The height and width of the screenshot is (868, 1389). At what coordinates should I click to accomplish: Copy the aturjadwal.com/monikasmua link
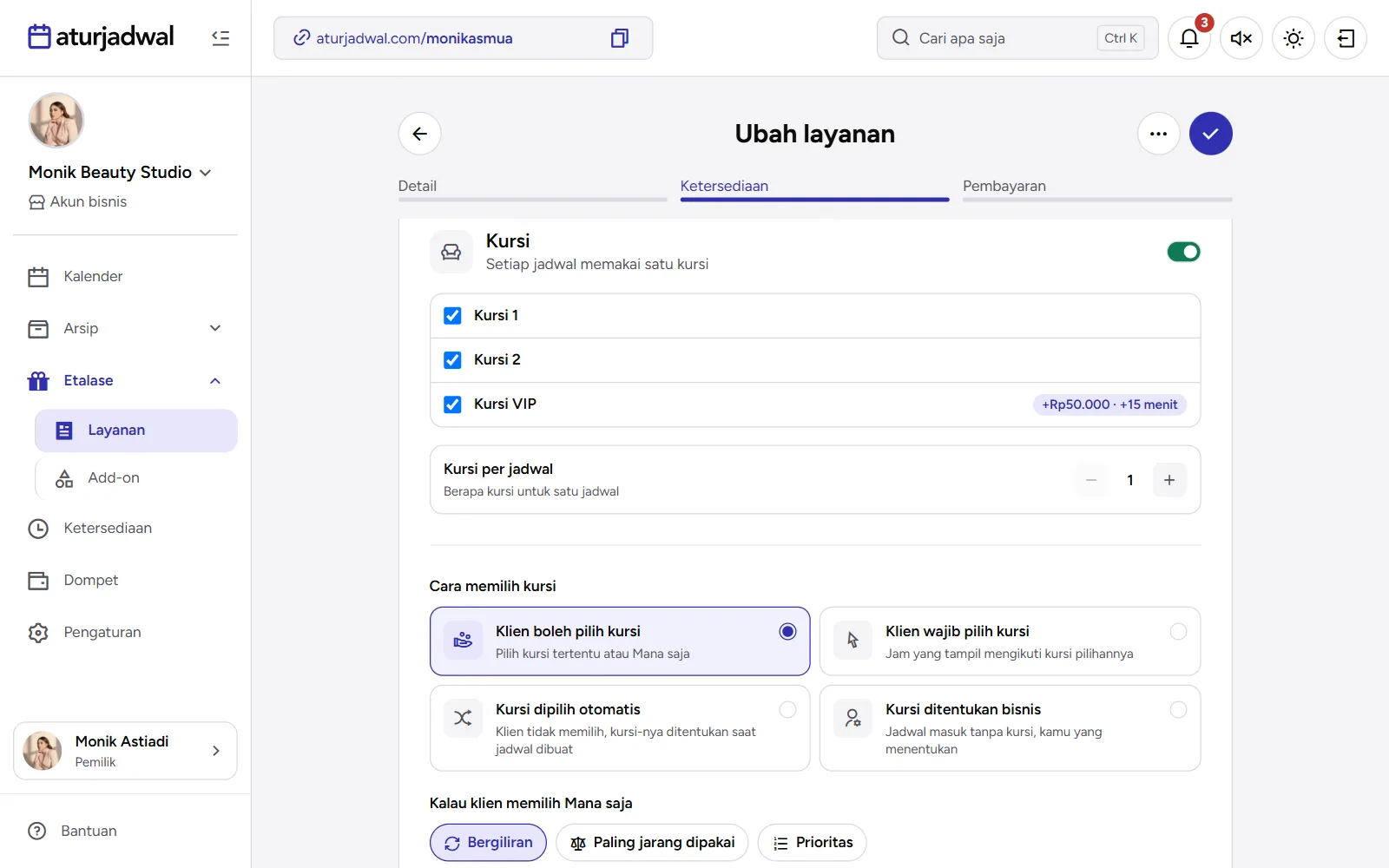point(619,38)
